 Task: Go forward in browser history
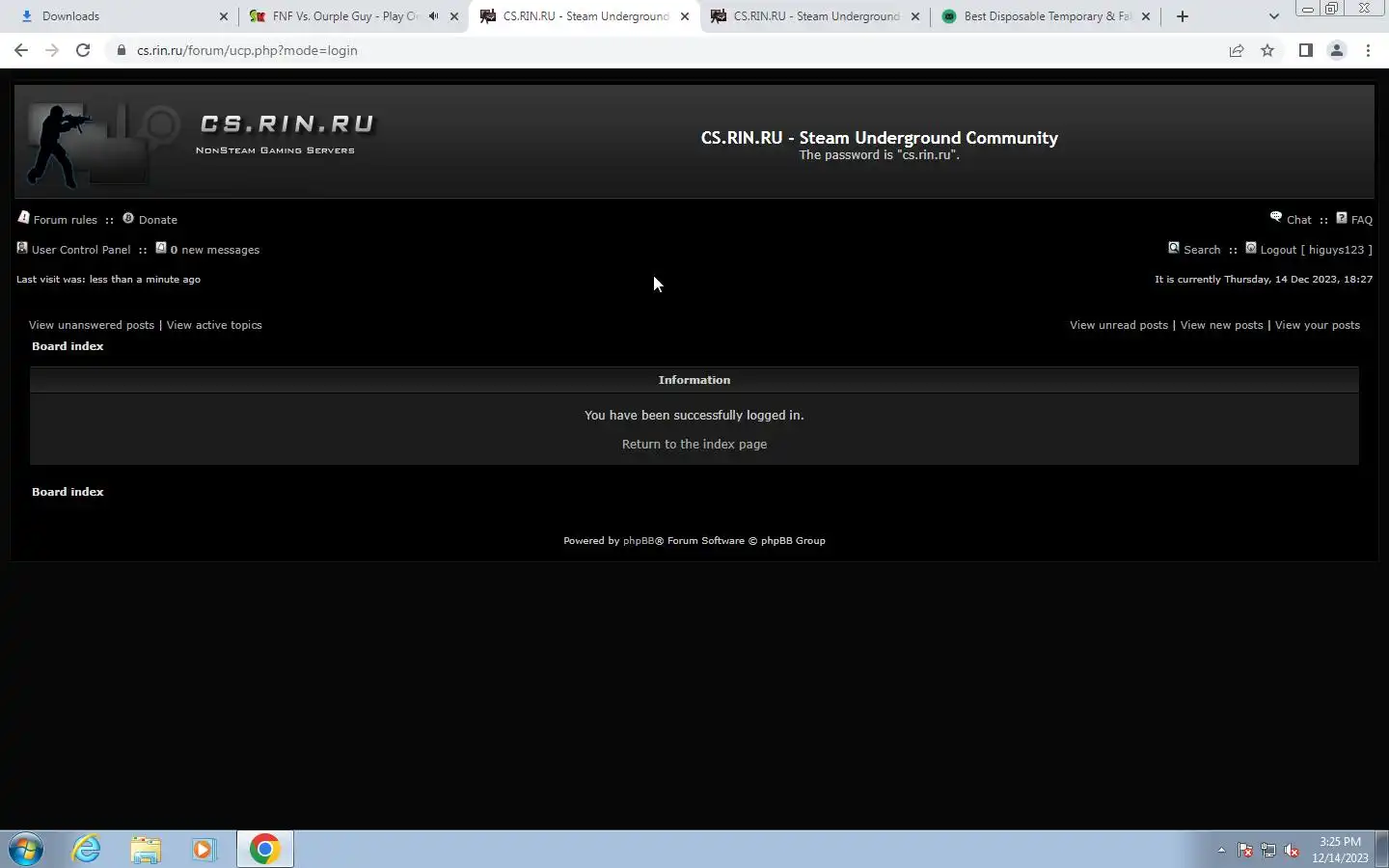pos(52,50)
